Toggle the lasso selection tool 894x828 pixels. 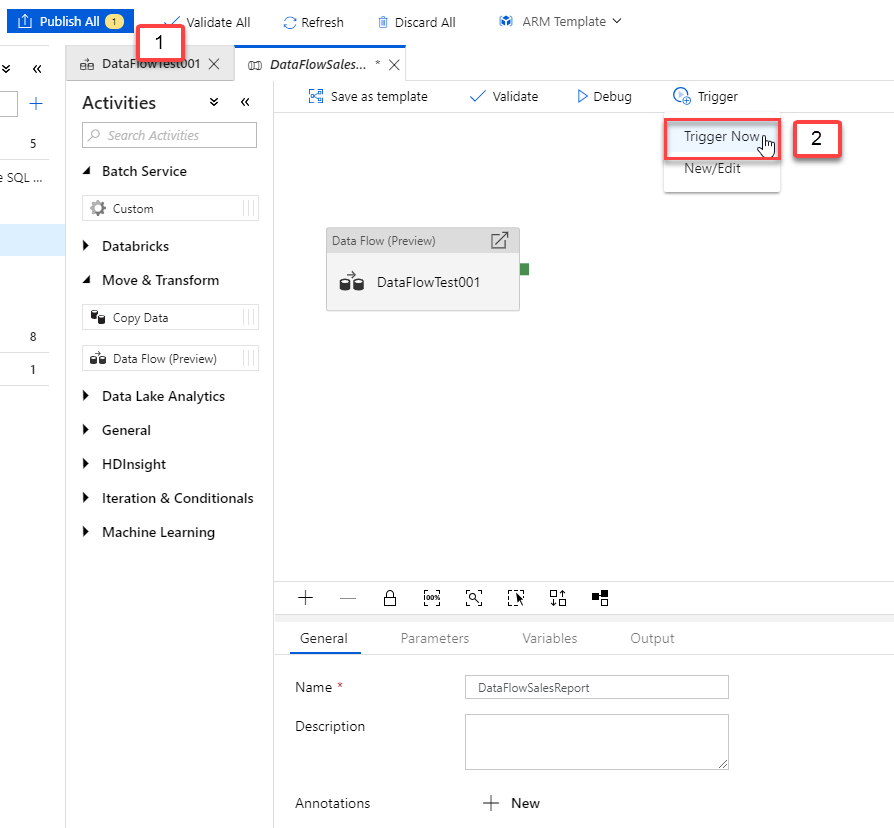[516, 598]
